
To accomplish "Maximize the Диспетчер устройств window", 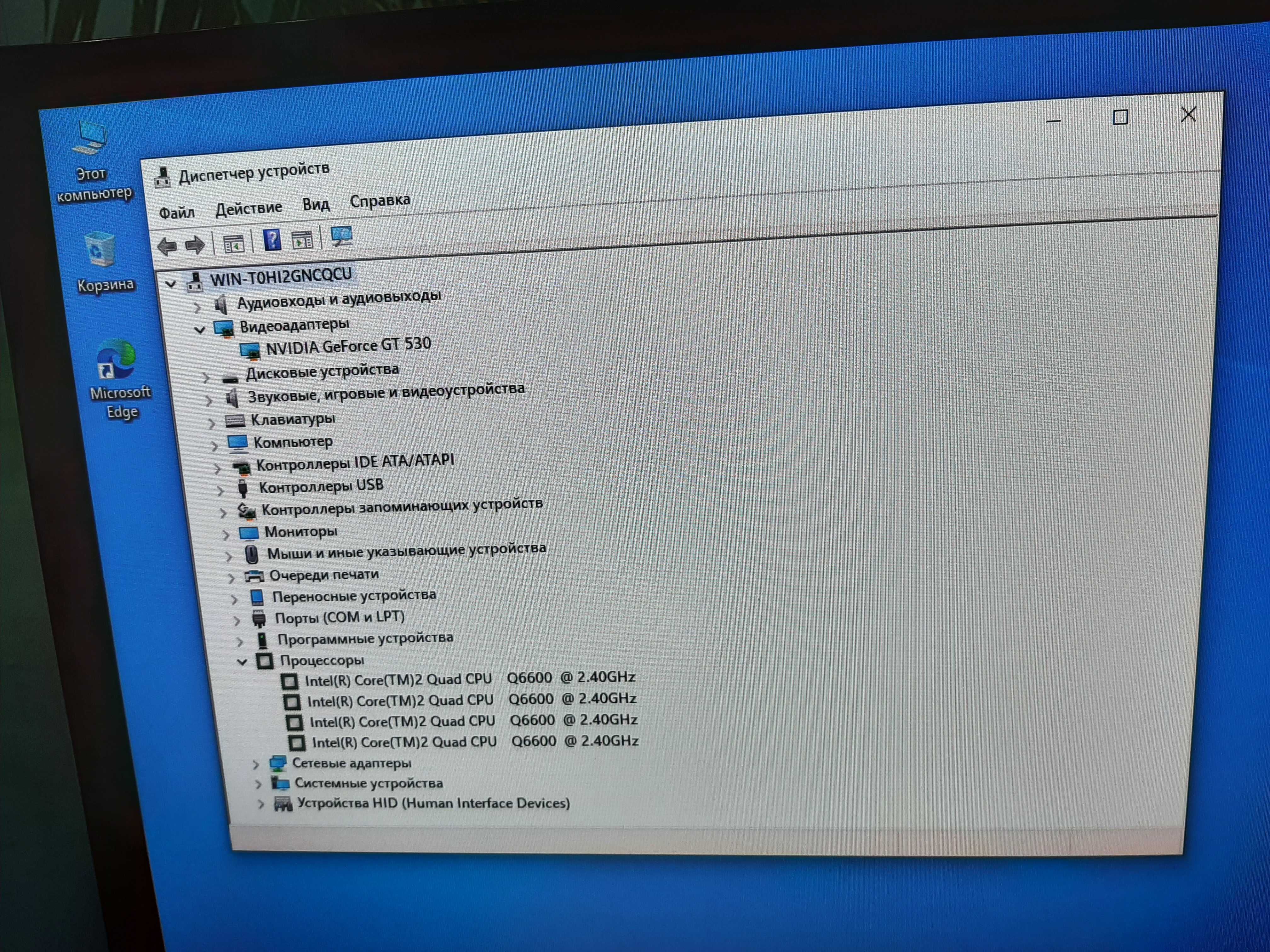I will point(1120,118).
